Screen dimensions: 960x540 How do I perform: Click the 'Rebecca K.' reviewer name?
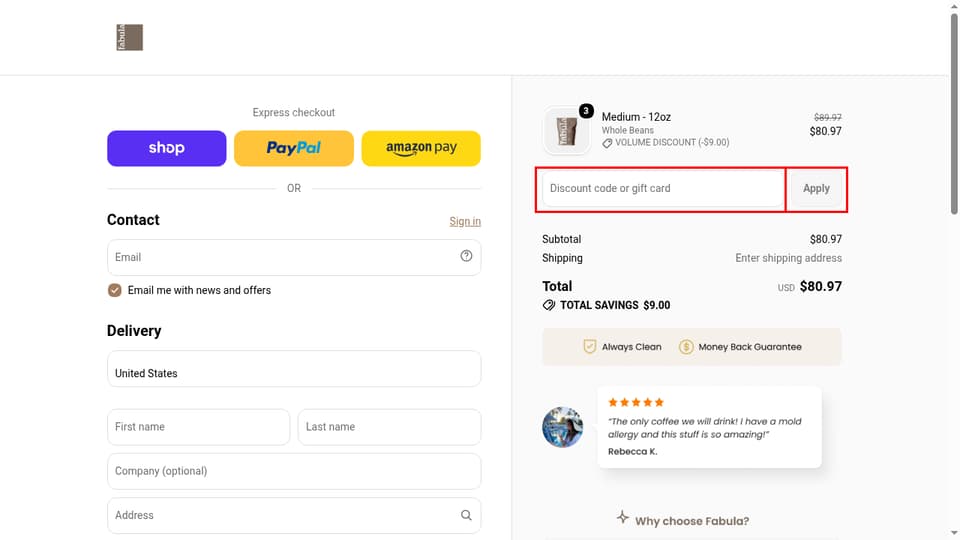point(632,451)
